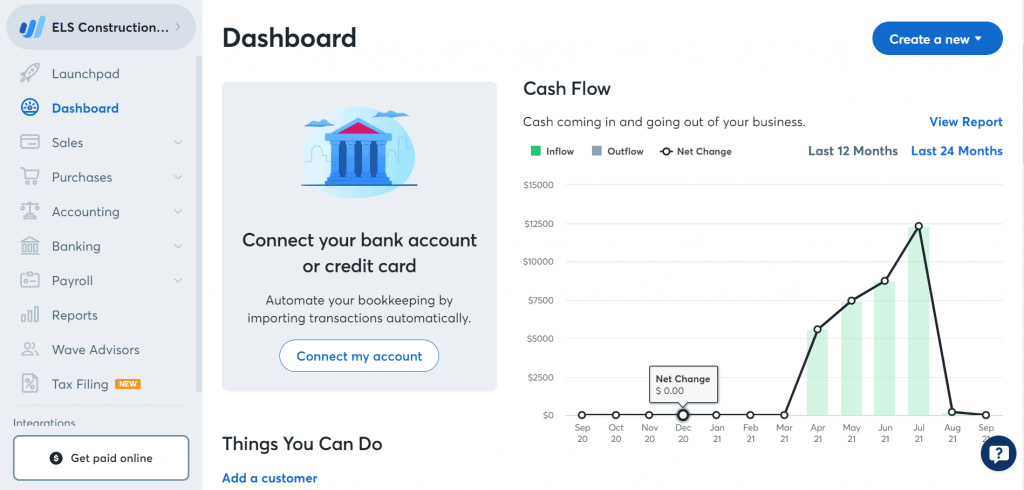Click the Connect my account button
This screenshot has height=490, width=1024.
coord(359,356)
